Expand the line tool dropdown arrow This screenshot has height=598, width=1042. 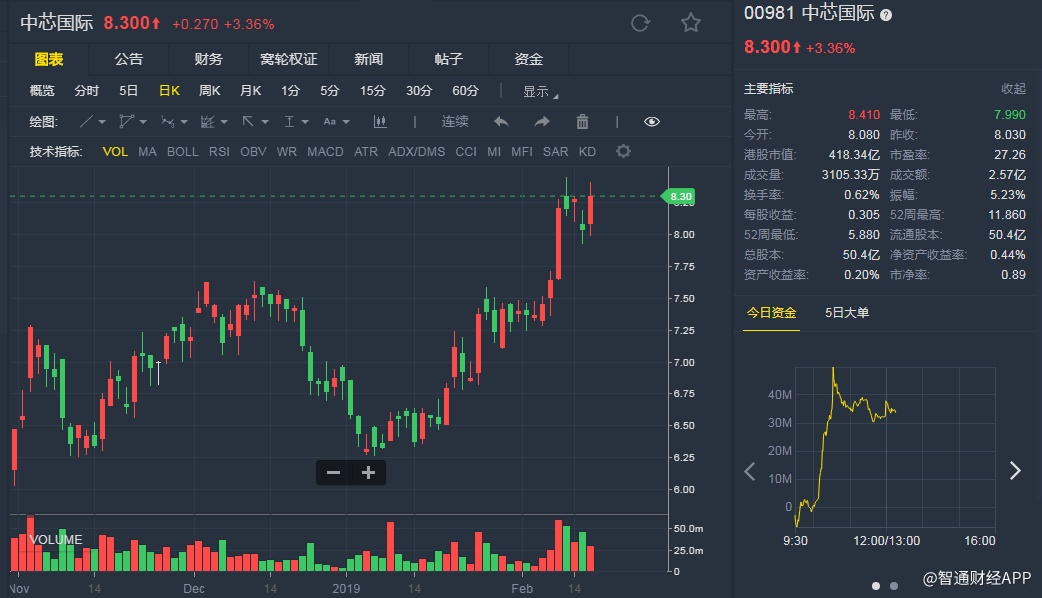[102, 122]
